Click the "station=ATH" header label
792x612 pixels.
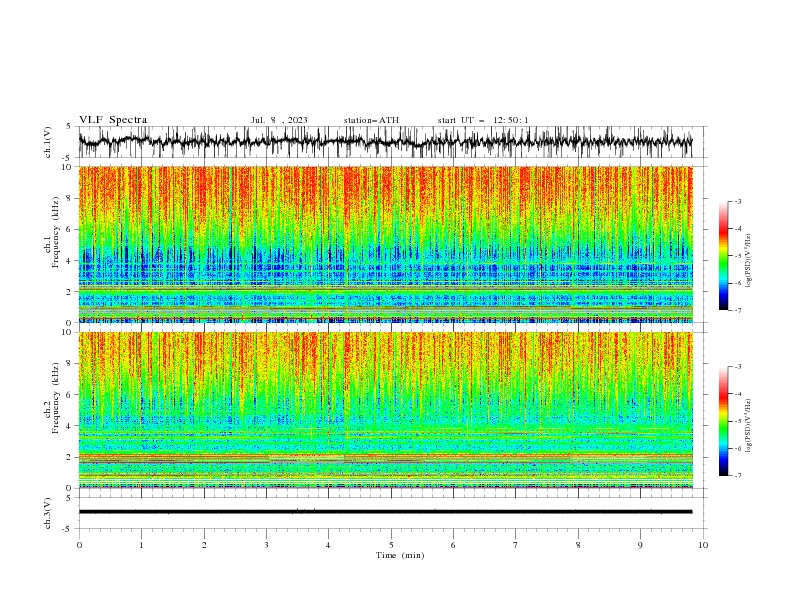point(371,120)
